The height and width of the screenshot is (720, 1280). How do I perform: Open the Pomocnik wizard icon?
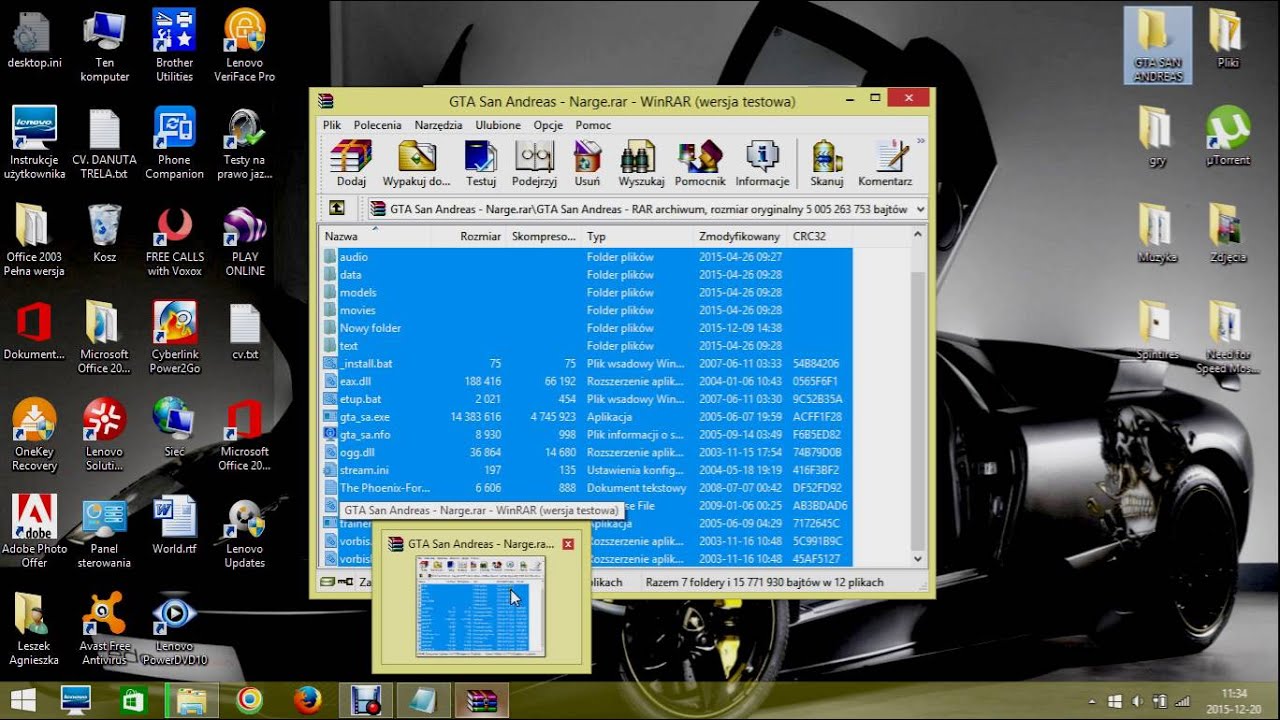tap(700, 164)
